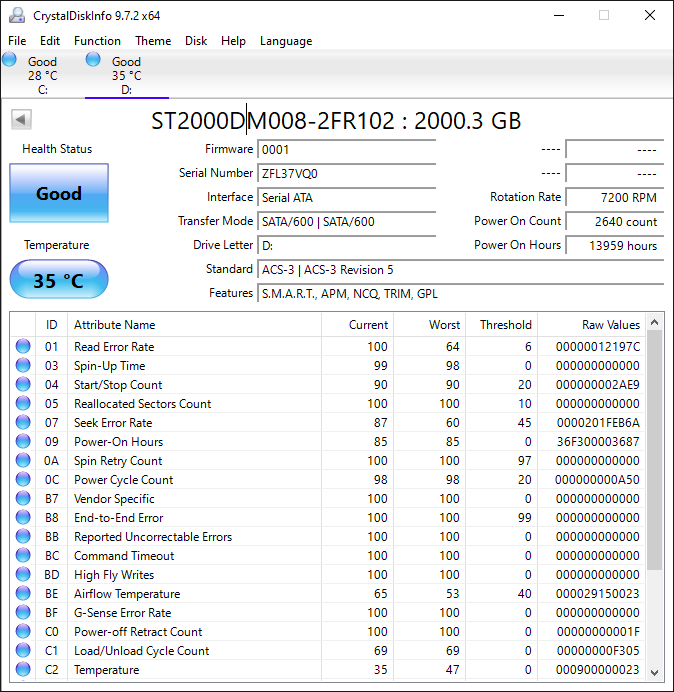
Task: Open the Help menu
Action: (x=233, y=41)
